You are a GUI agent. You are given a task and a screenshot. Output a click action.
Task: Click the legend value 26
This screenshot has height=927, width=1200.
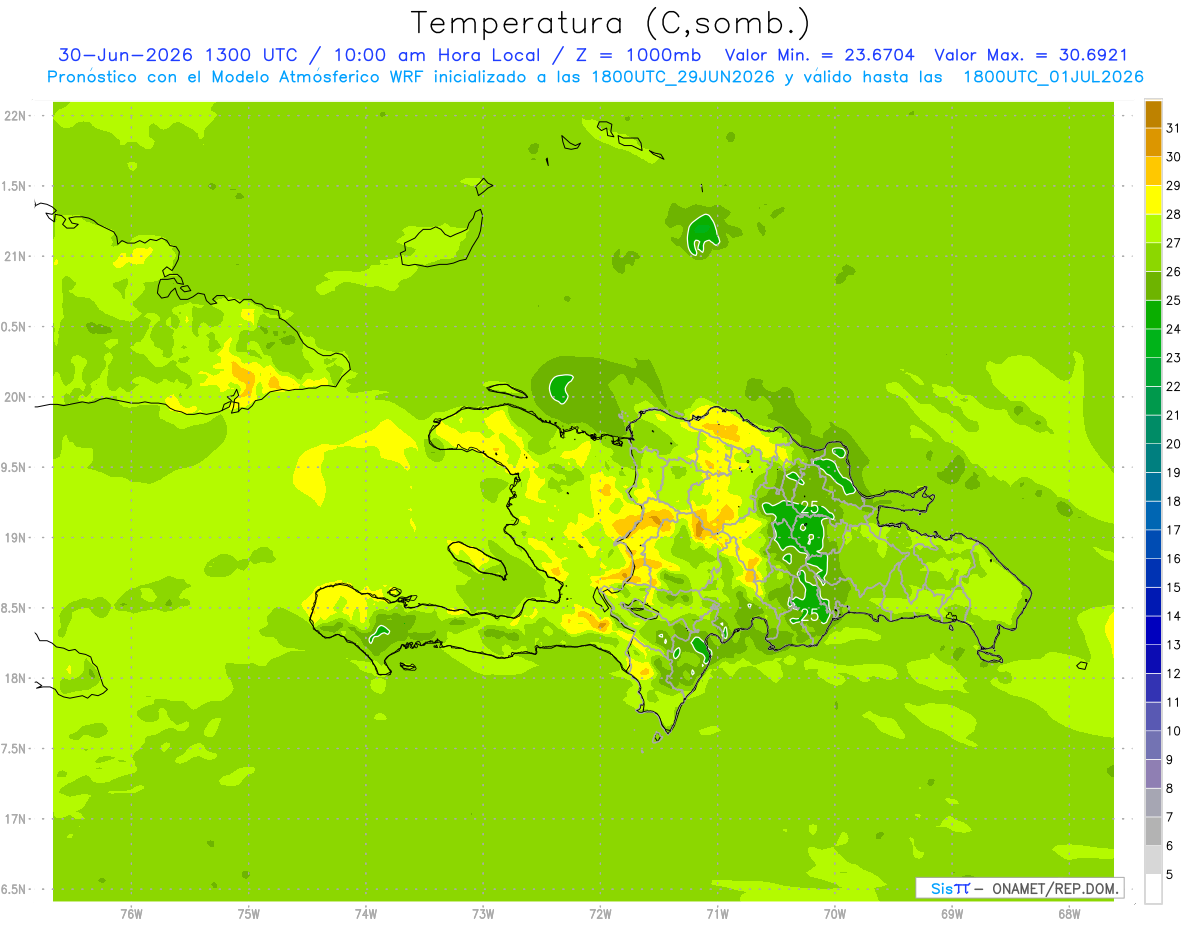1174,271
